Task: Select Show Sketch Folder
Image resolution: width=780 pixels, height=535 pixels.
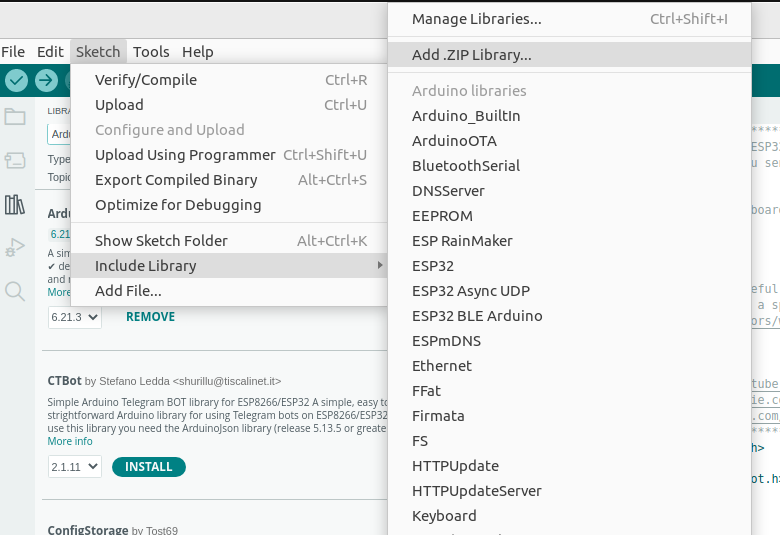Action: 229,240
